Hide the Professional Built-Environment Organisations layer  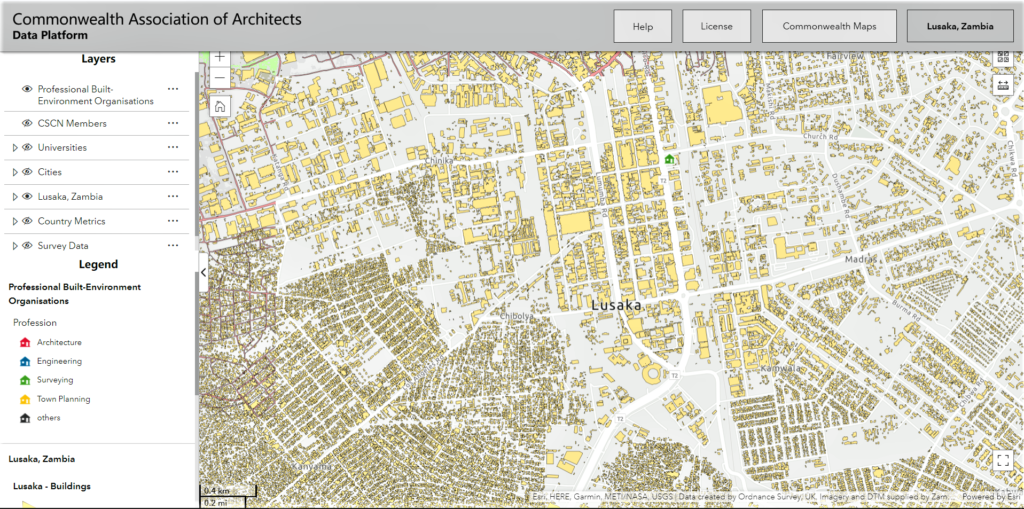(x=27, y=89)
